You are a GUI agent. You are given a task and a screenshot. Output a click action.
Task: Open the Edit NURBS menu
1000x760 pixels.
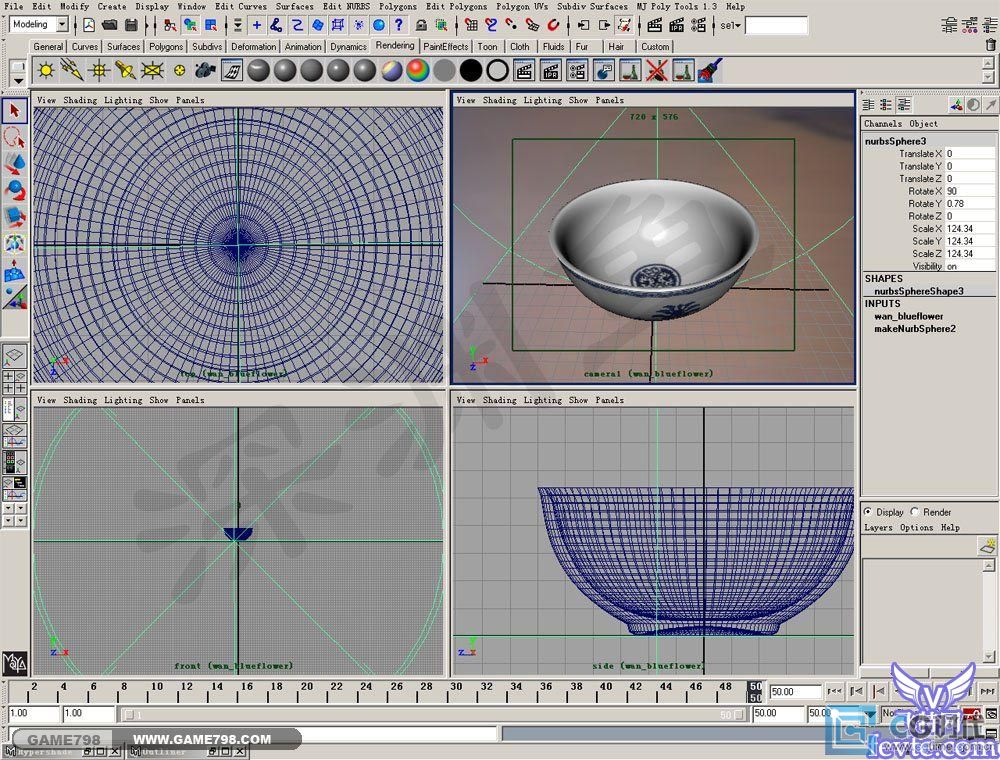[x=346, y=6]
